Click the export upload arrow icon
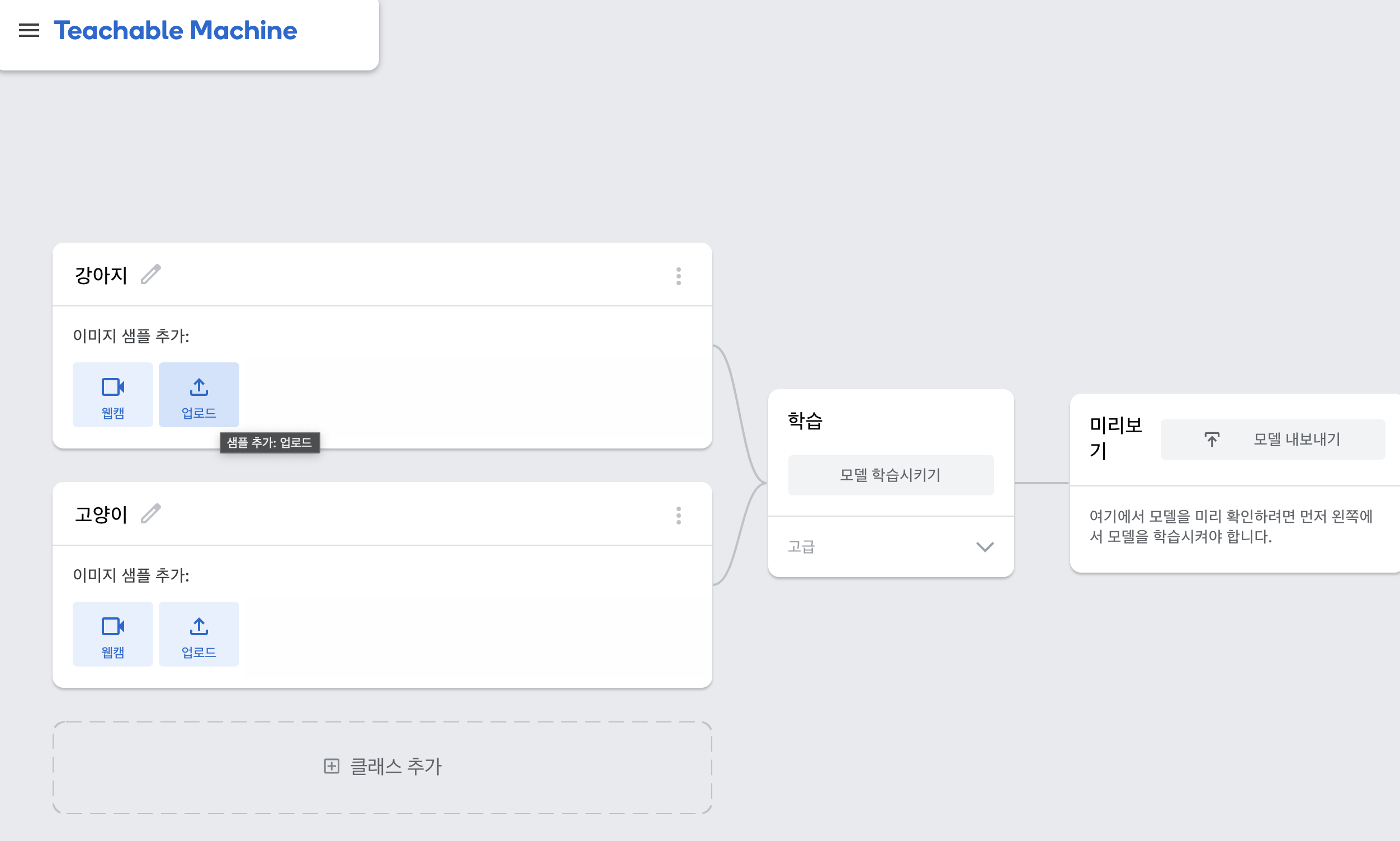This screenshot has height=841, width=1400. (x=1212, y=439)
